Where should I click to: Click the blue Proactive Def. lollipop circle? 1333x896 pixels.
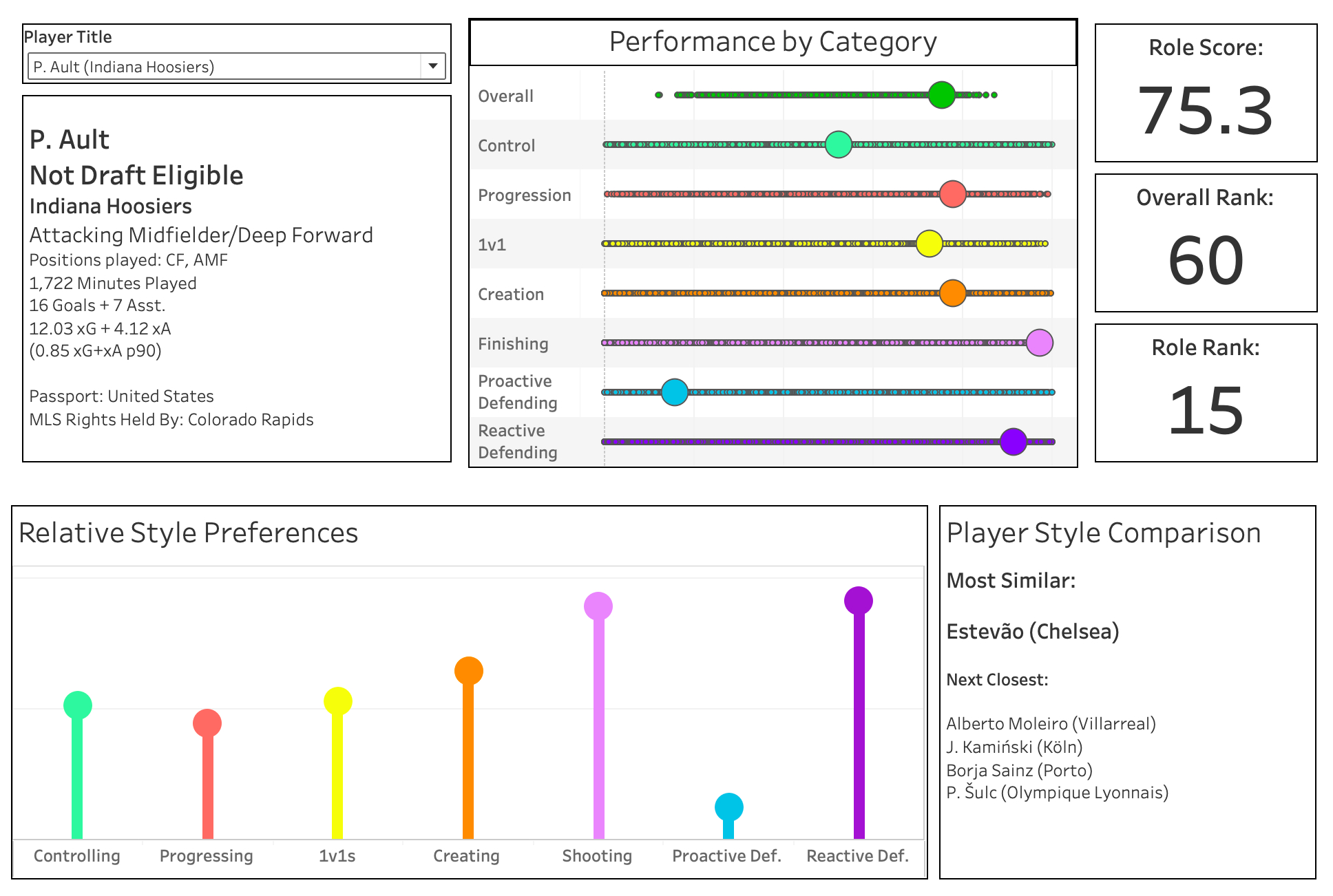click(x=728, y=807)
